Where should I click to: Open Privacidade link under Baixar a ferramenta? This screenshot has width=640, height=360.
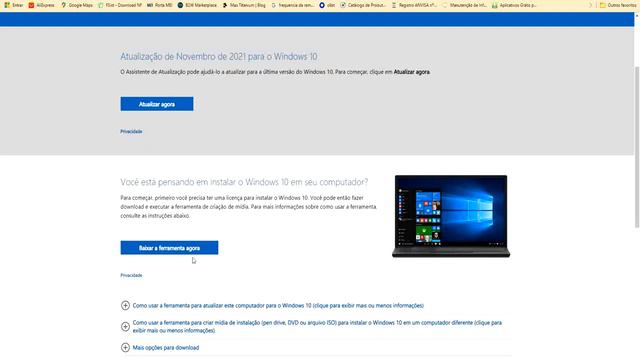click(131, 276)
